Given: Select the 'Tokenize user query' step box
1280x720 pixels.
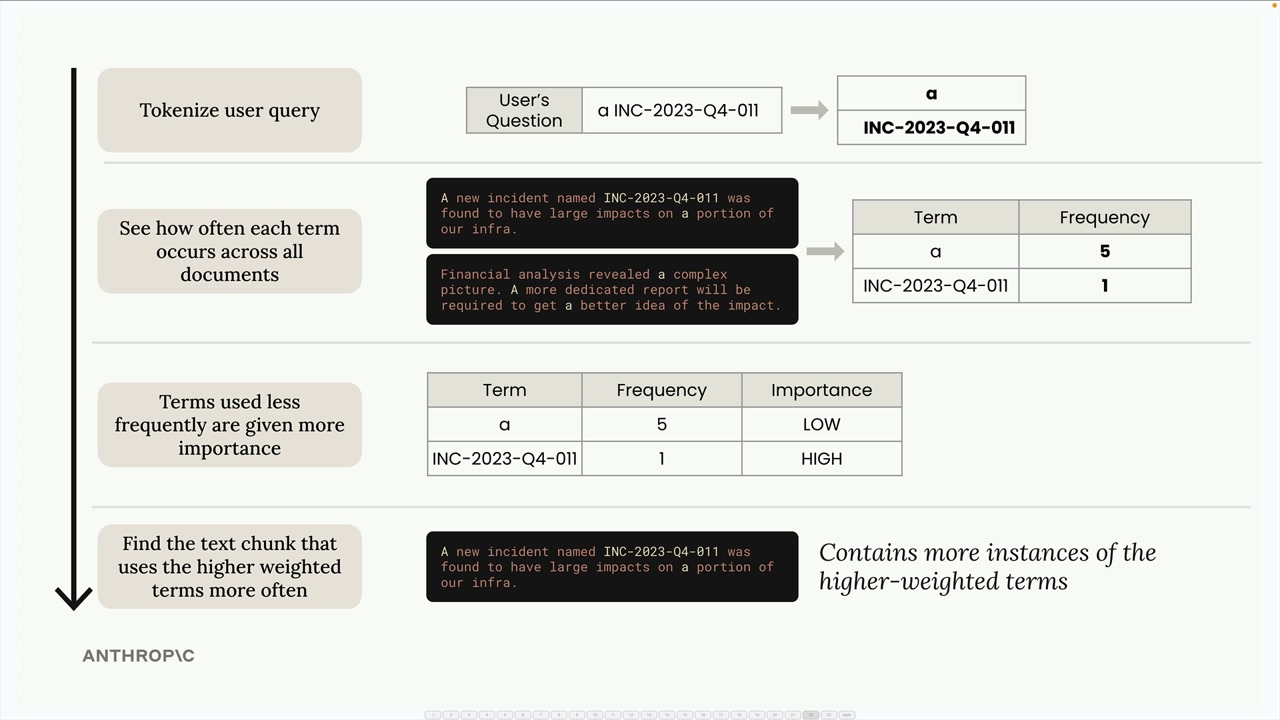Looking at the screenshot, I should (229, 110).
